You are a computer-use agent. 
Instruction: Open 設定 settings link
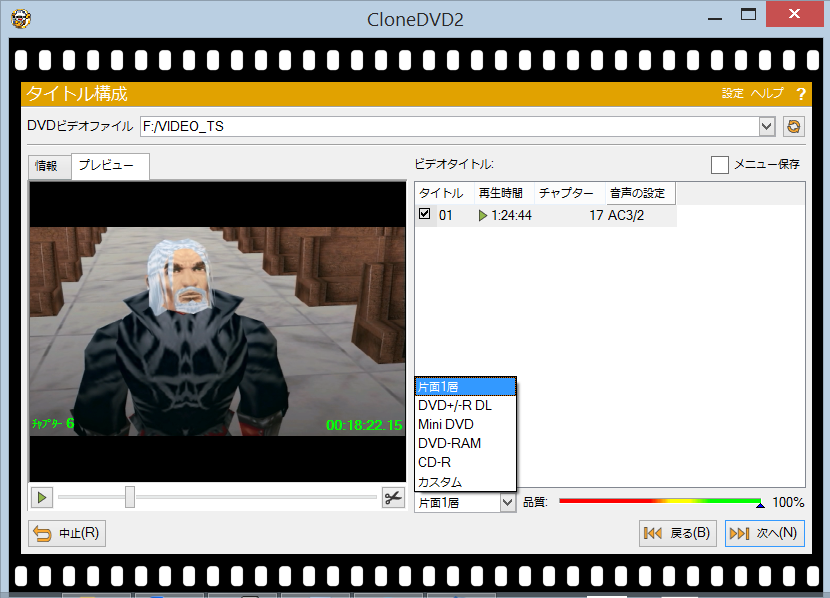point(733,94)
